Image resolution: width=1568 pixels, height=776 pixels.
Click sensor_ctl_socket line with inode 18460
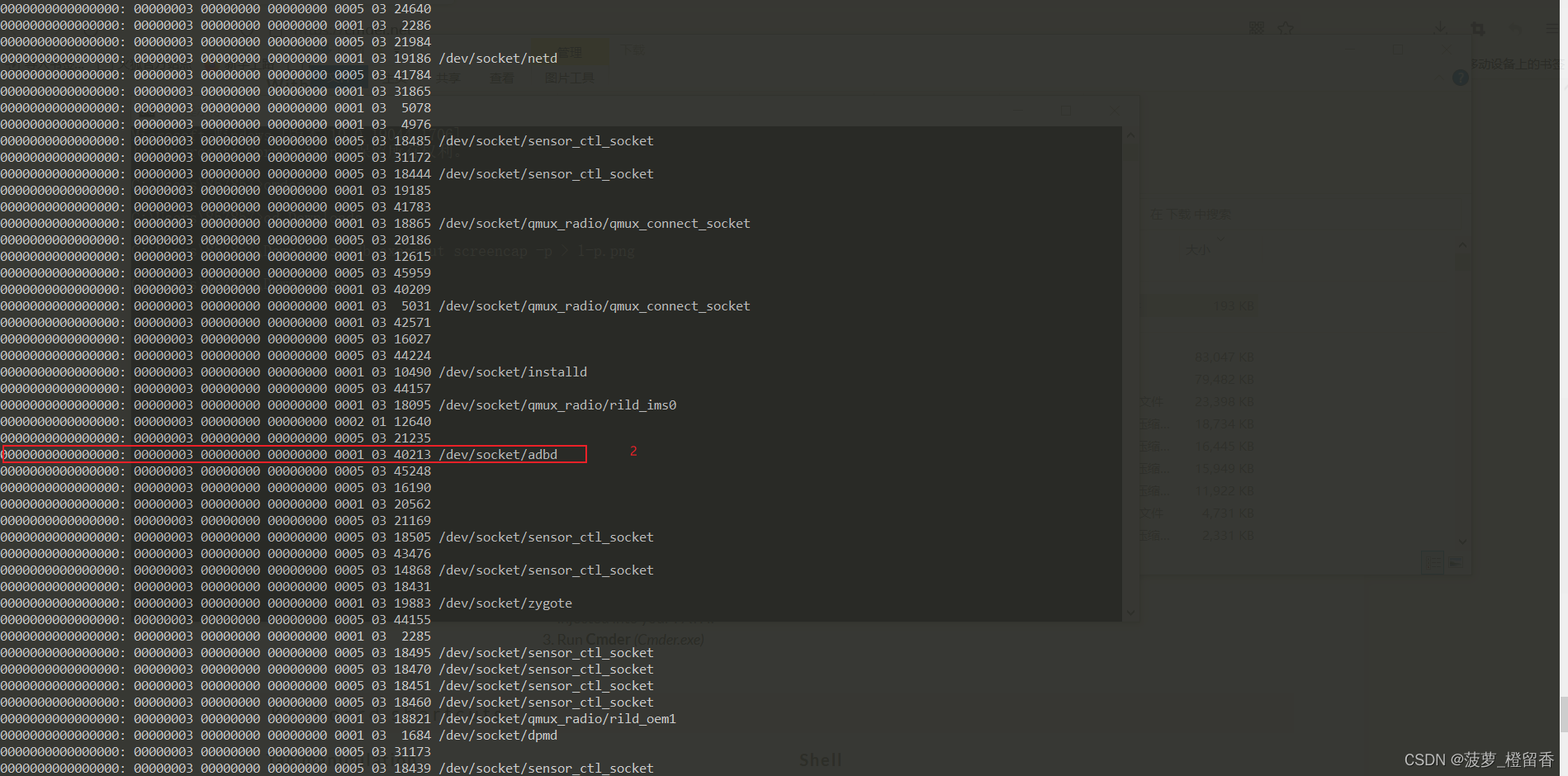pos(327,703)
